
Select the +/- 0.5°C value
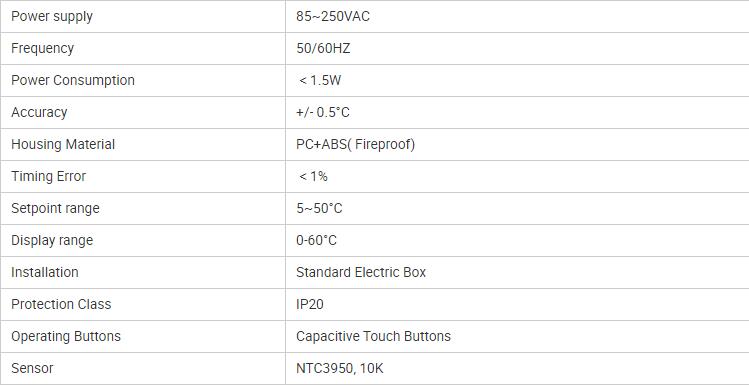323,112
